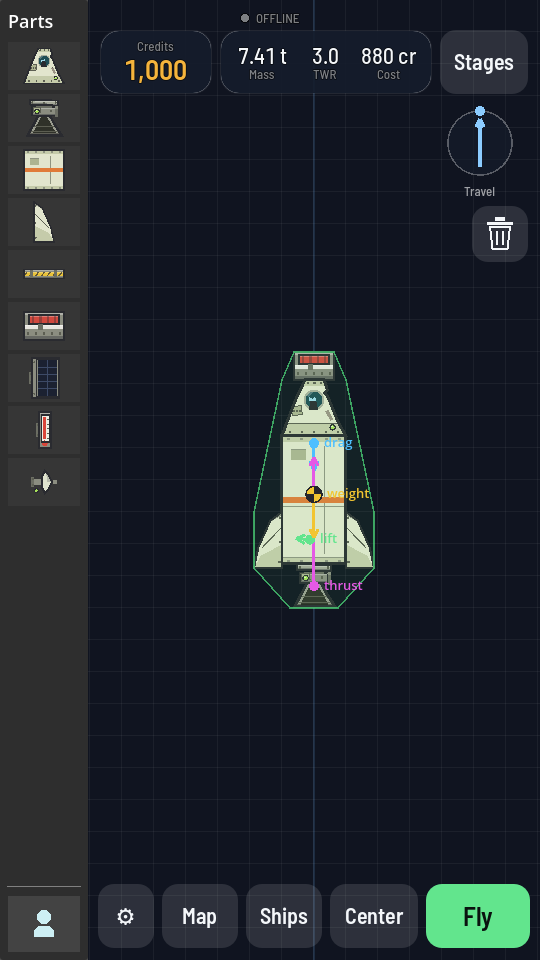
Task: Pick the rocket engine part
Action: click(44, 118)
